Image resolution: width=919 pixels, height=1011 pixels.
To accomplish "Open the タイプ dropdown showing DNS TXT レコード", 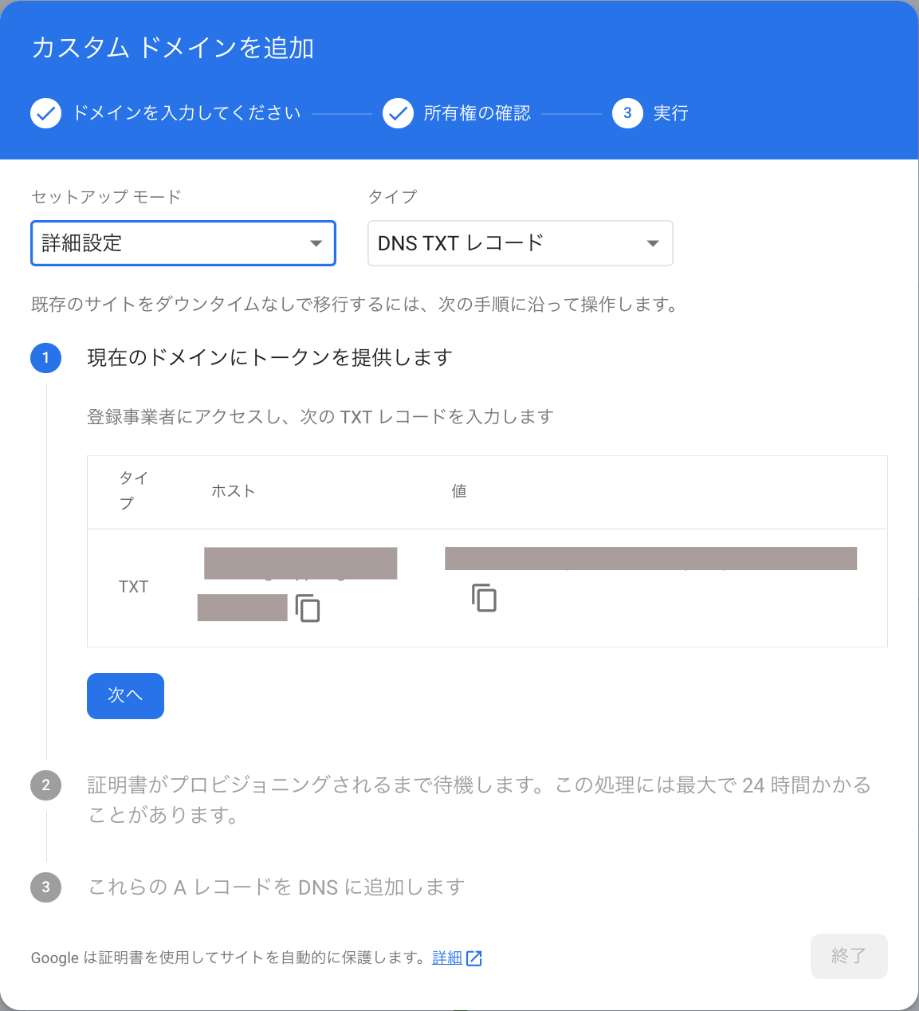I will coord(520,243).
